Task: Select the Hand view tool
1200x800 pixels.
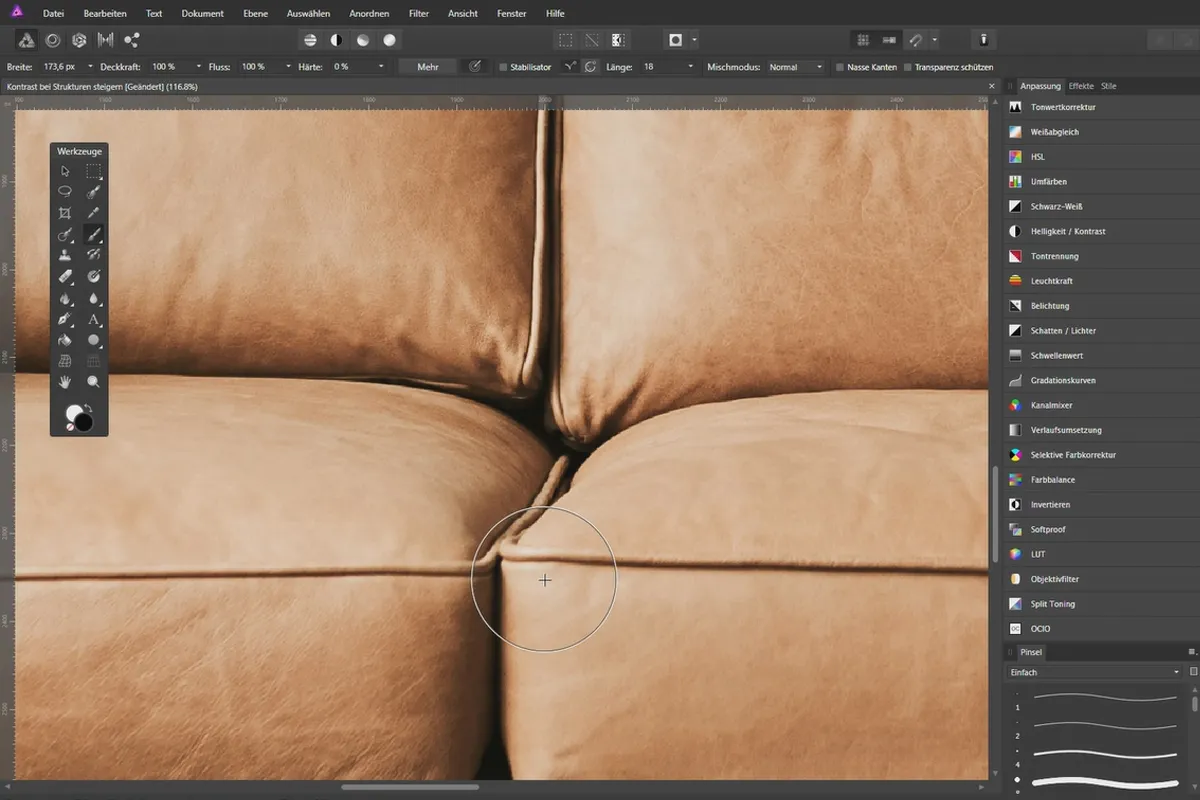Action: 65,382
